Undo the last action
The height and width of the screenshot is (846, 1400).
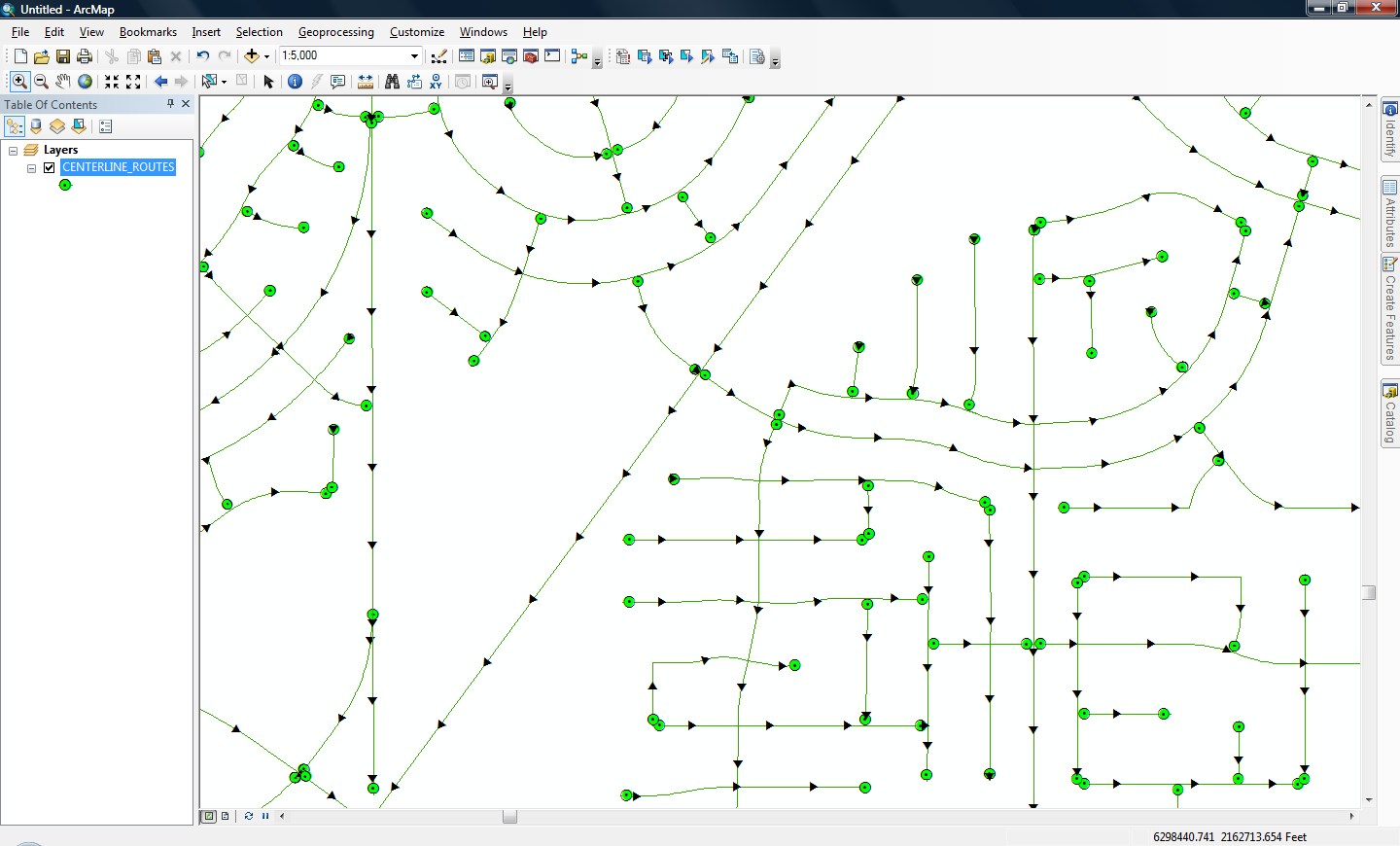[202, 56]
